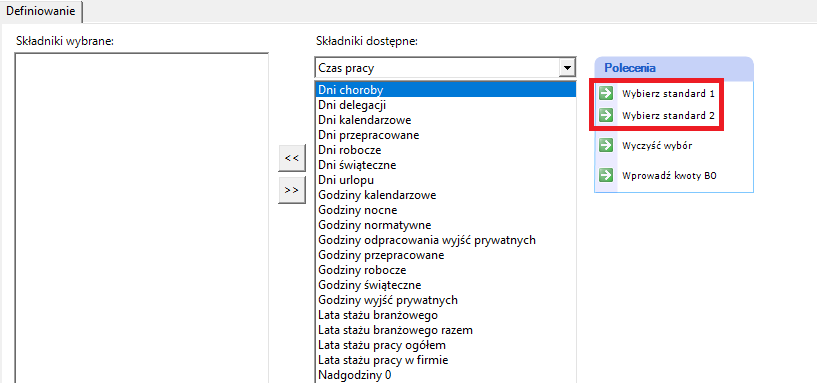Switch to the Definiowanie tab

point(41,10)
